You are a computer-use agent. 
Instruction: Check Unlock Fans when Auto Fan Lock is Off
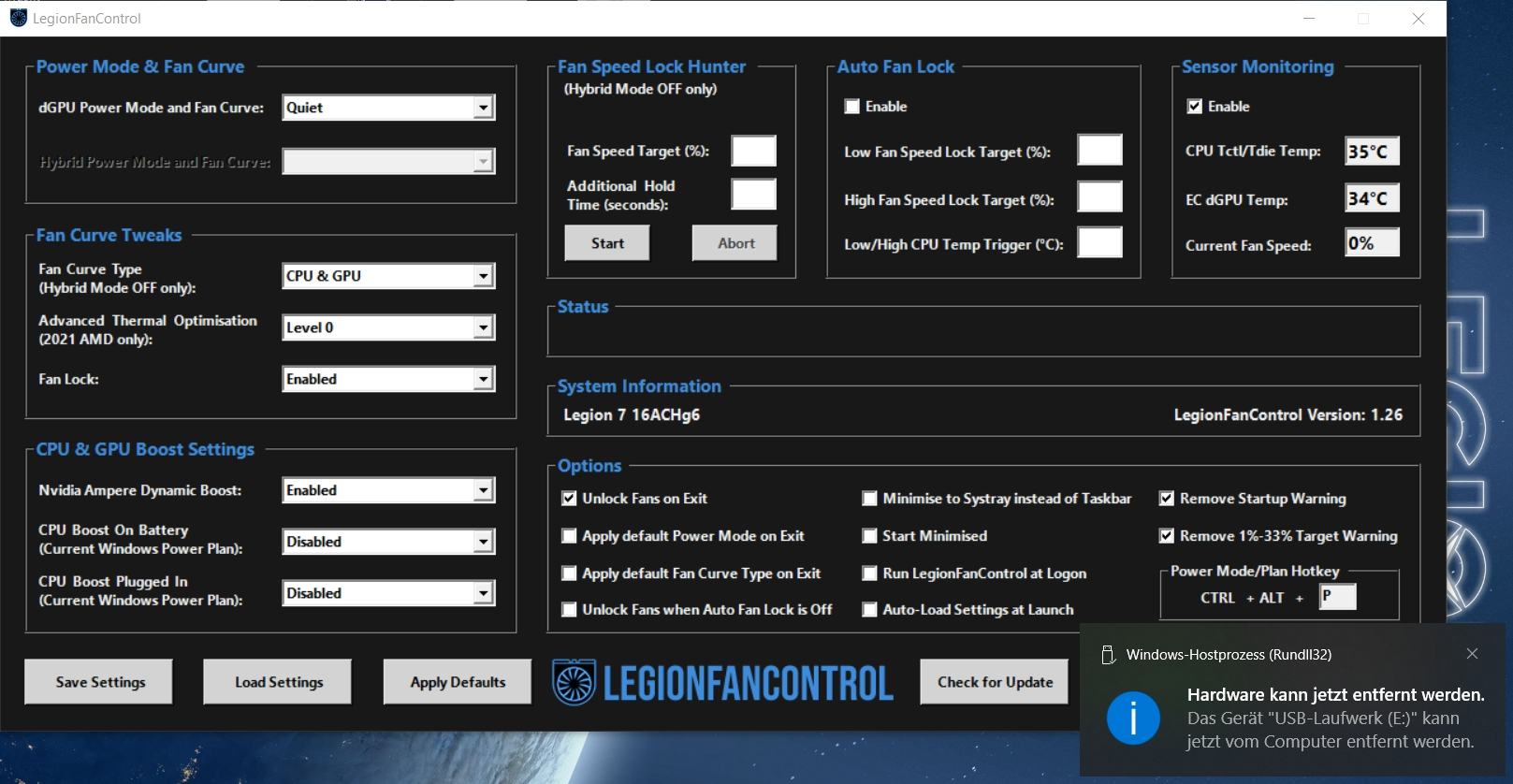click(569, 610)
